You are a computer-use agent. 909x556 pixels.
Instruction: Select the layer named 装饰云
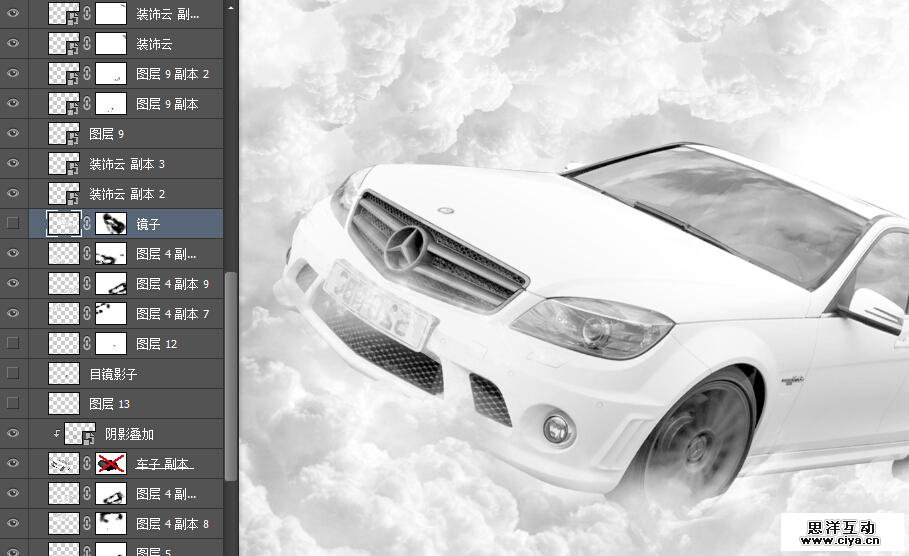tap(154, 44)
